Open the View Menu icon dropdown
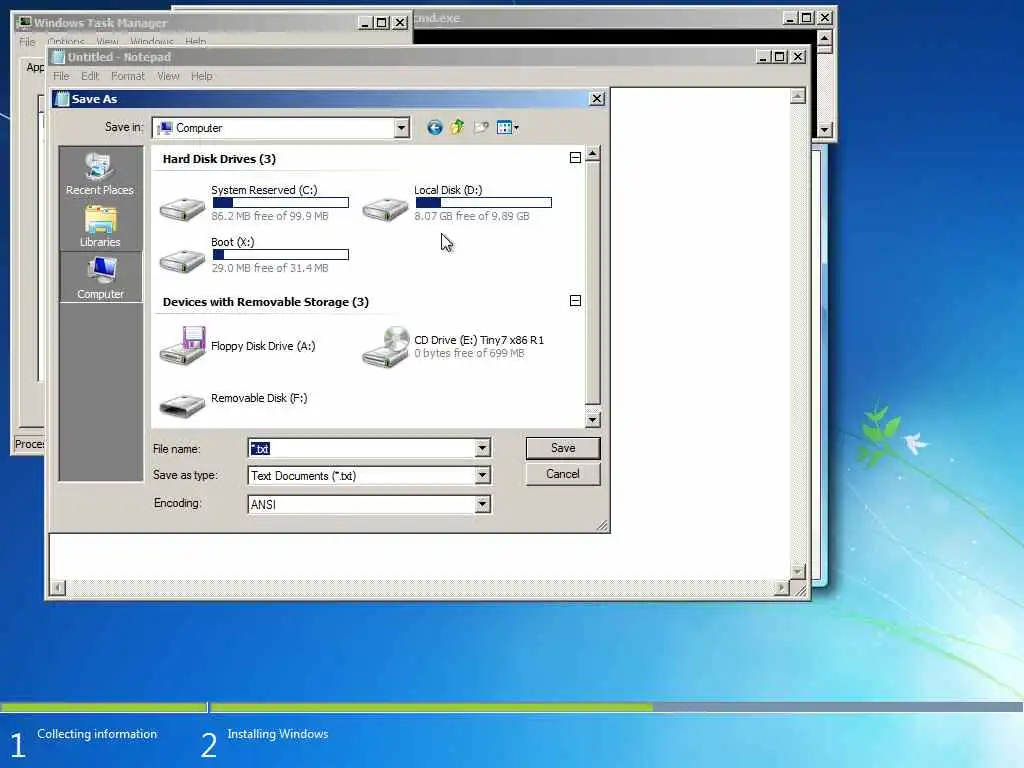The image size is (1024, 768). coord(507,128)
